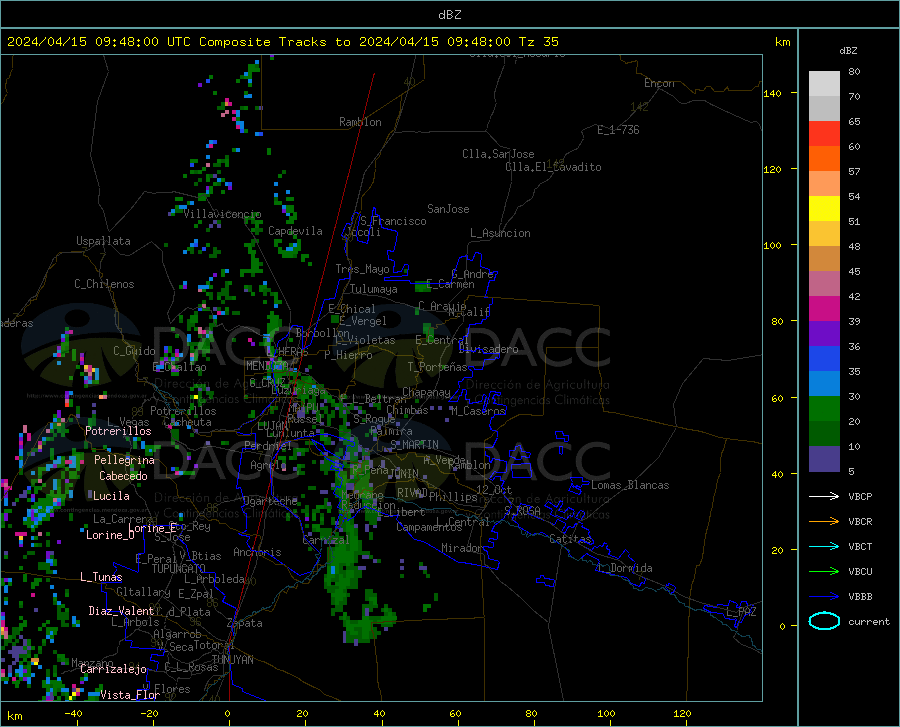Select the bright green 20 dBZ swatch

point(824,409)
